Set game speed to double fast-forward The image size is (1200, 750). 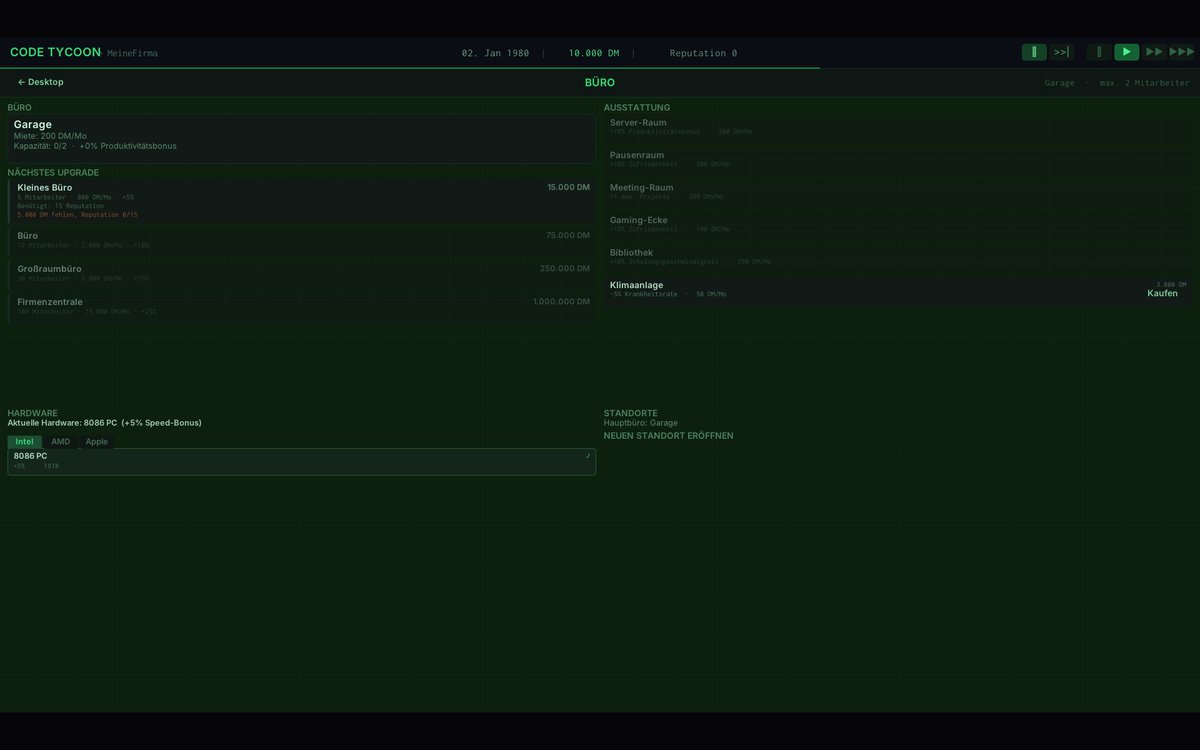(x=1154, y=52)
